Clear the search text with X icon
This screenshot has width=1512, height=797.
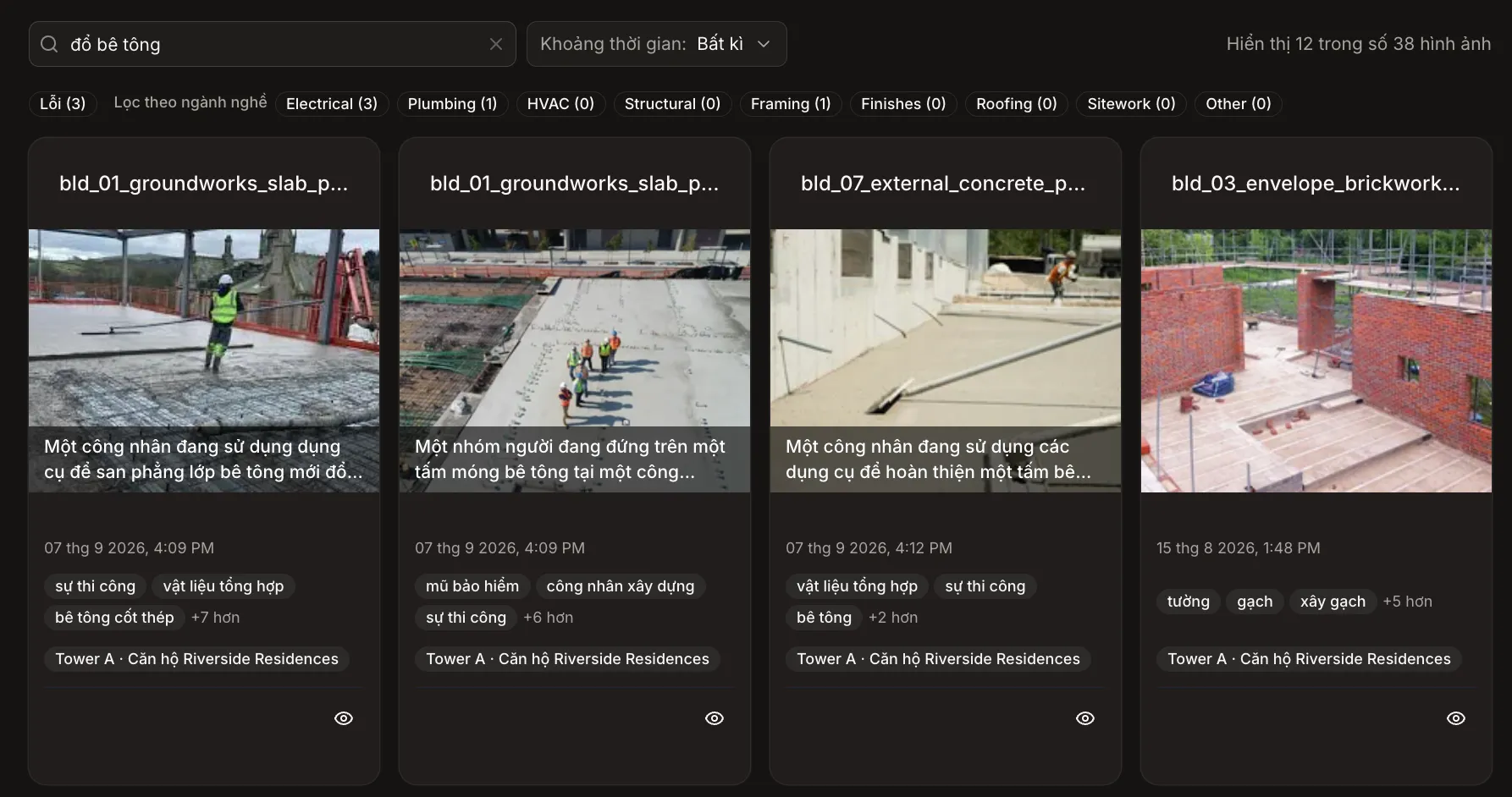pos(496,44)
